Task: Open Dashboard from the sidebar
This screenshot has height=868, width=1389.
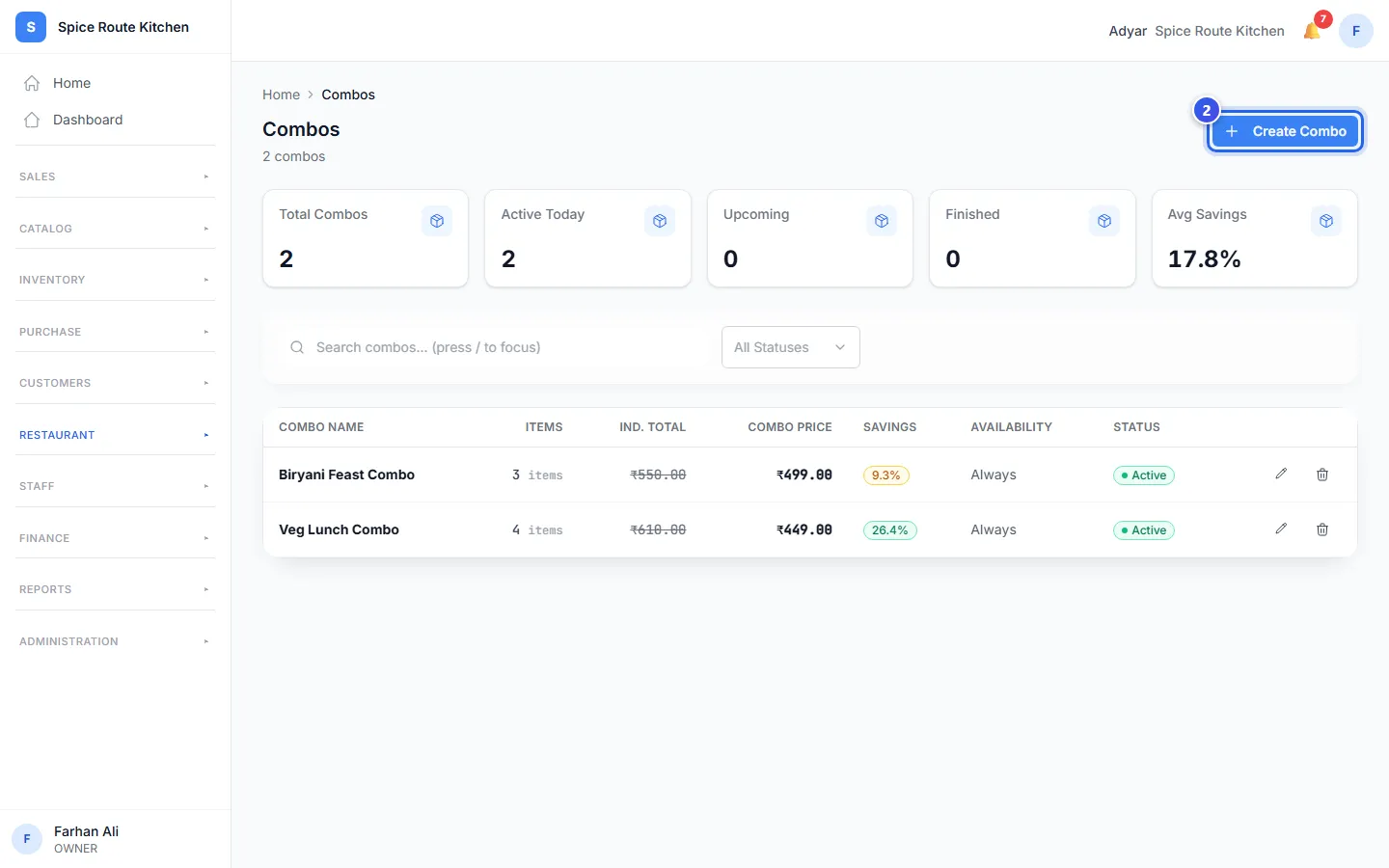Action: click(x=116, y=120)
